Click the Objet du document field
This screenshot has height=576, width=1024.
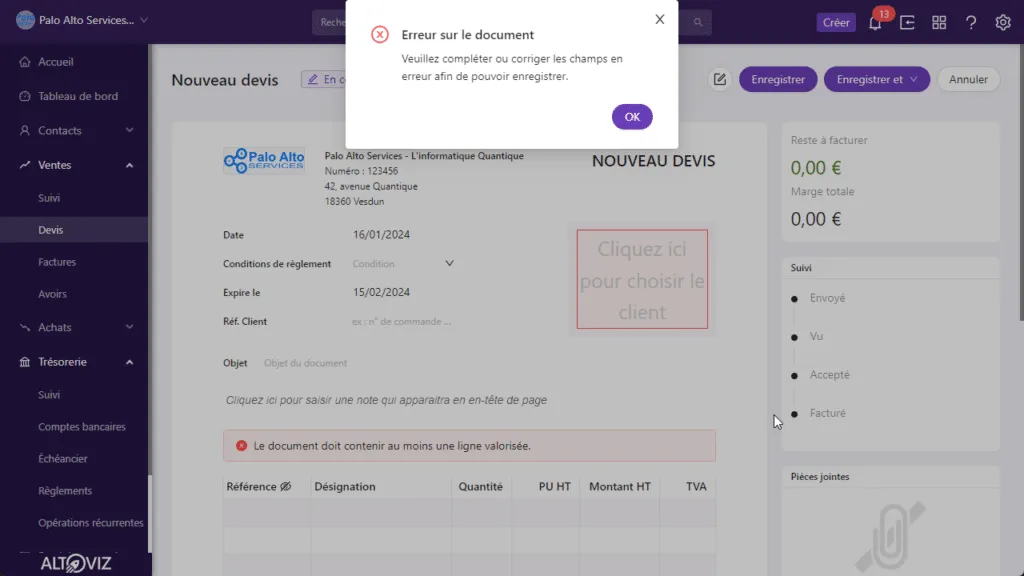click(x=305, y=363)
